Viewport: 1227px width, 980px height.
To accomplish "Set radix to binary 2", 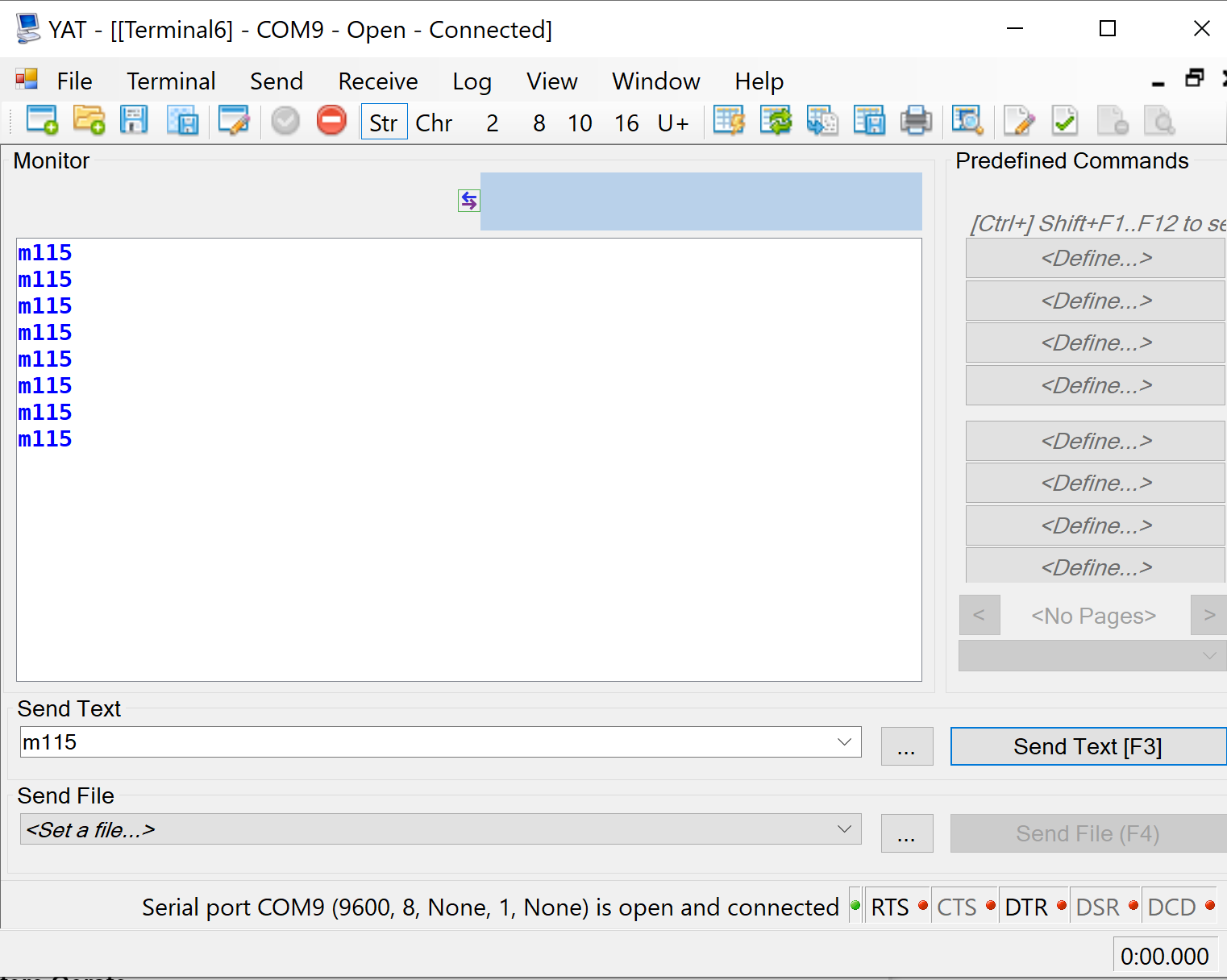I will [493, 122].
